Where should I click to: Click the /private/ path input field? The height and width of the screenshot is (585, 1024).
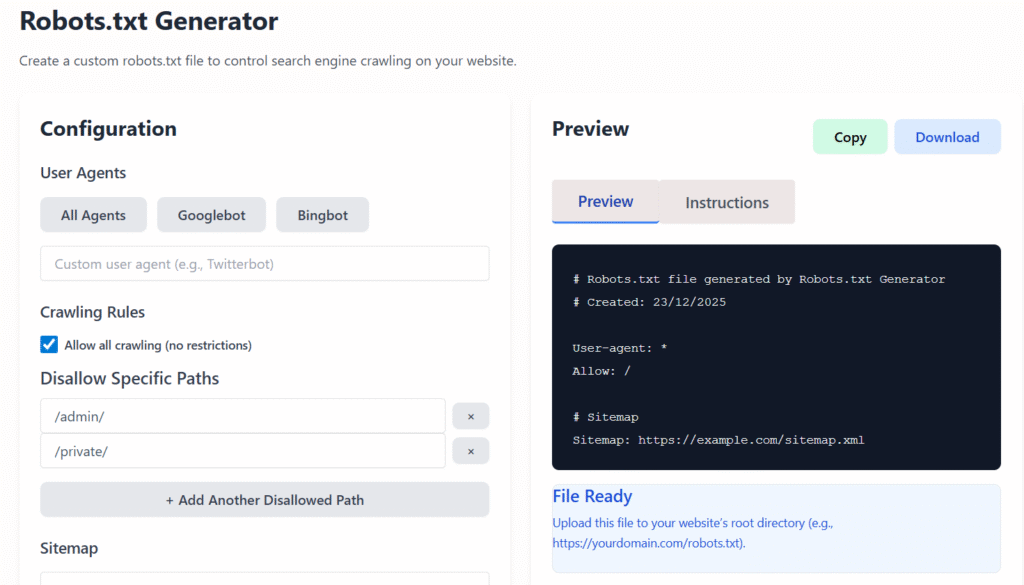tap(242, 451)
